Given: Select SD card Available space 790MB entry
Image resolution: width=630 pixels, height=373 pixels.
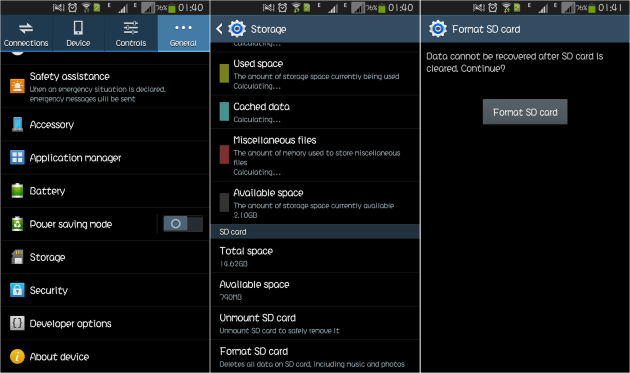Looking at the screenshot, I should [x=315, y=289].
